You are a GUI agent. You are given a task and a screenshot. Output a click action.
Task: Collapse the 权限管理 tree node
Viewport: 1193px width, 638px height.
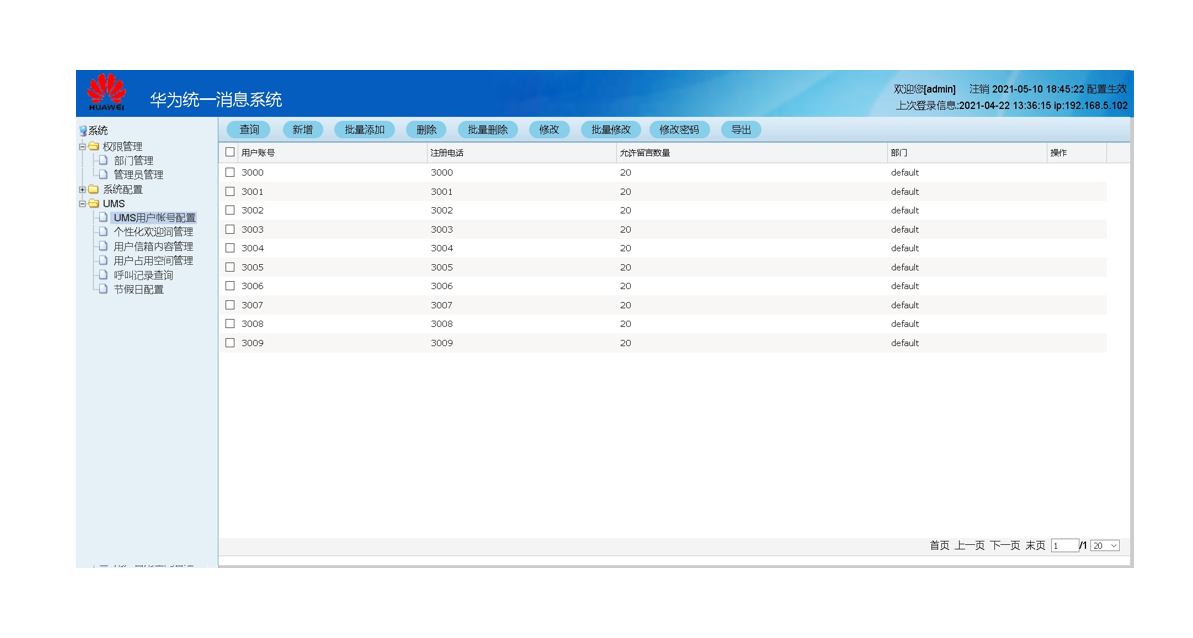pos(82,147)
